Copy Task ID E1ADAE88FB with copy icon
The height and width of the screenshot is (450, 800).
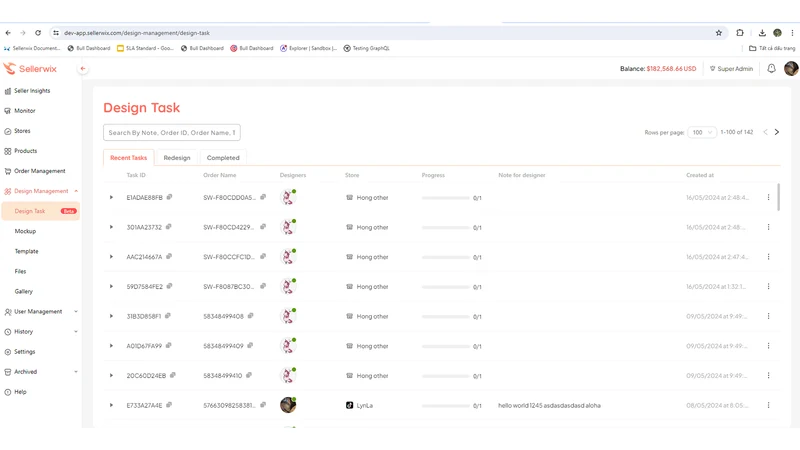pos(169,197)
